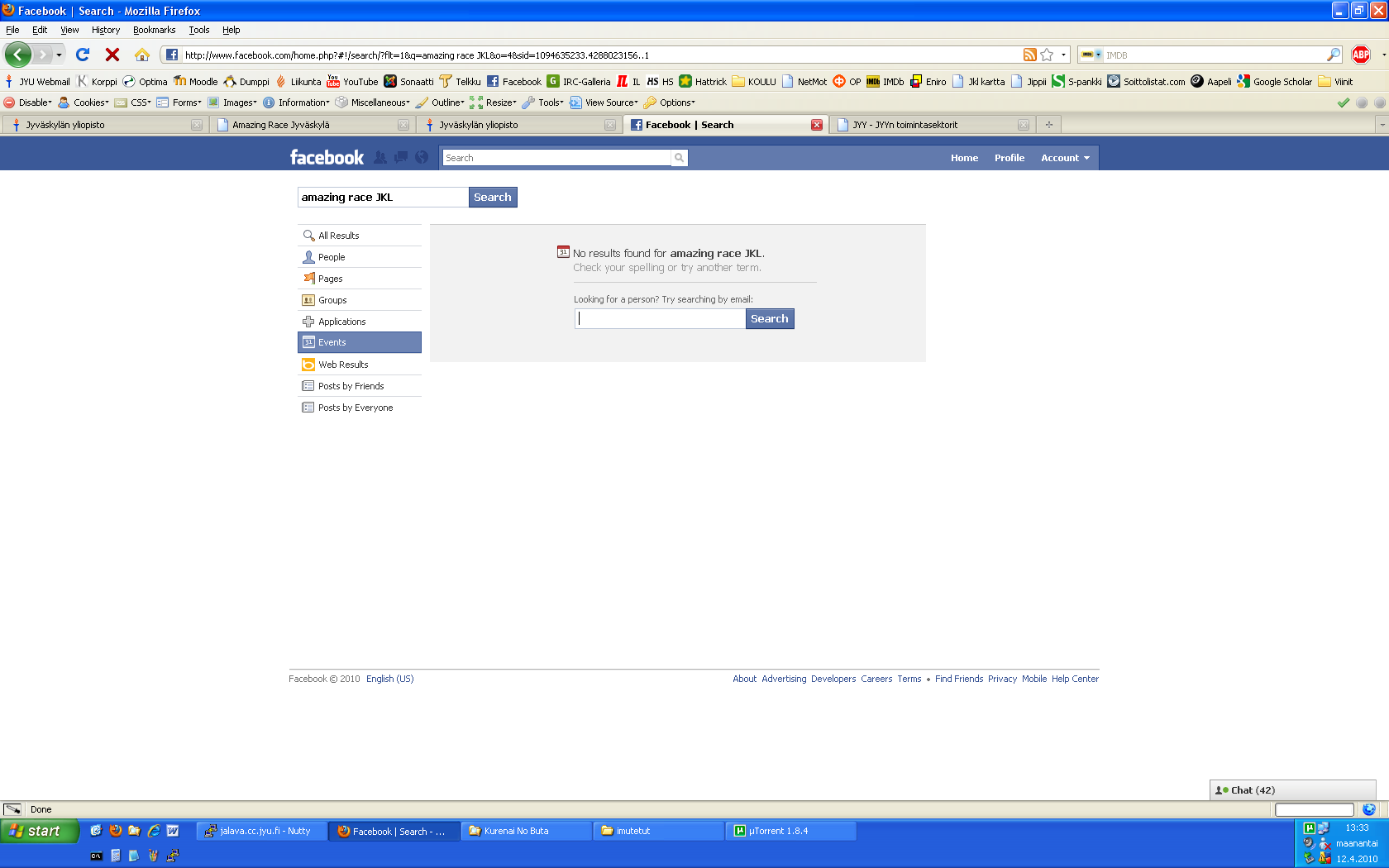
Task: Expand the Facebook Account dropdown
Action: pos(1065,158)
